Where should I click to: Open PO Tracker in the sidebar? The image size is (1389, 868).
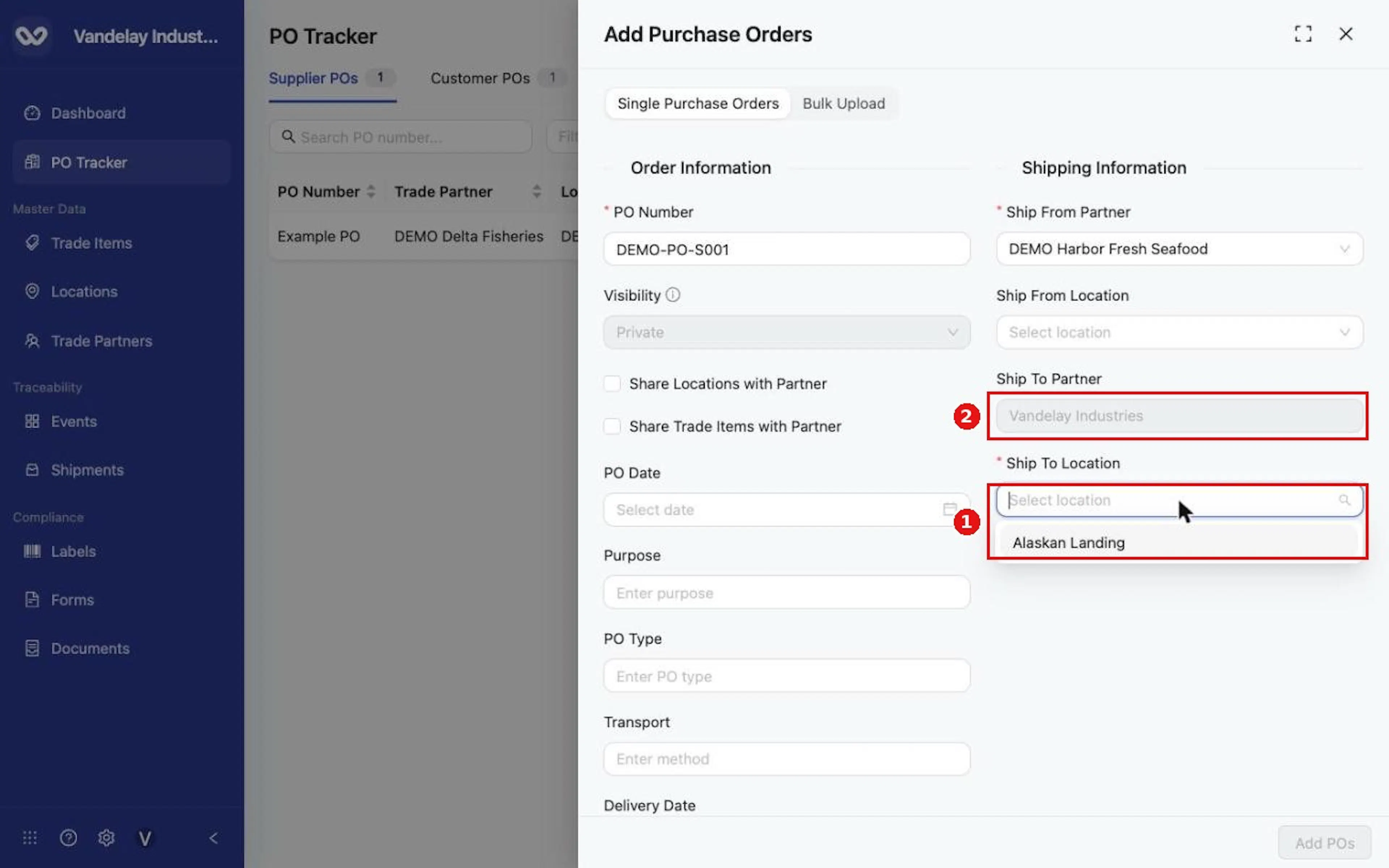tap(122, 162)
